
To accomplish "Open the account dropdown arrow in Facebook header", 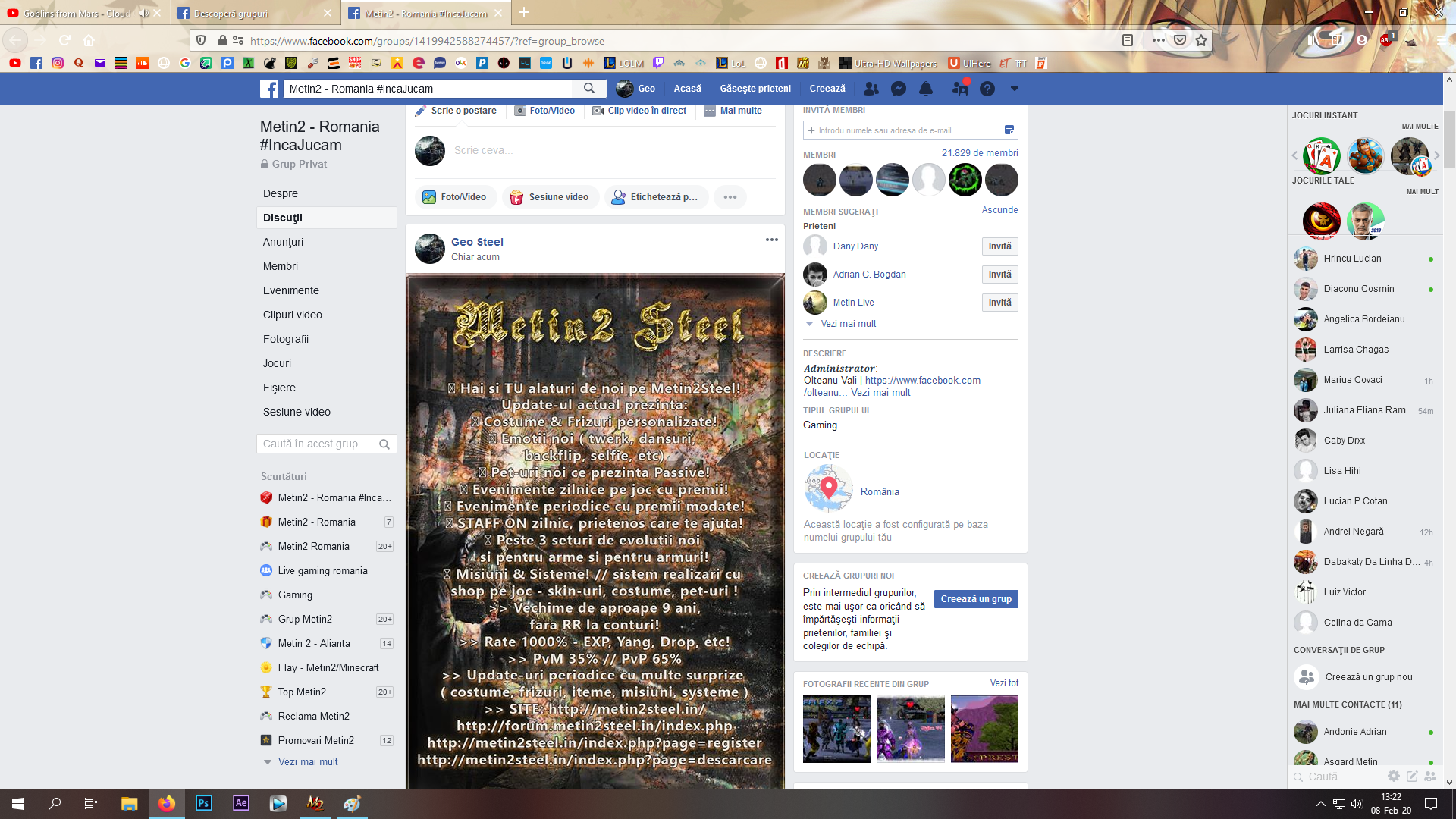I will click(x=1014, y=89).
